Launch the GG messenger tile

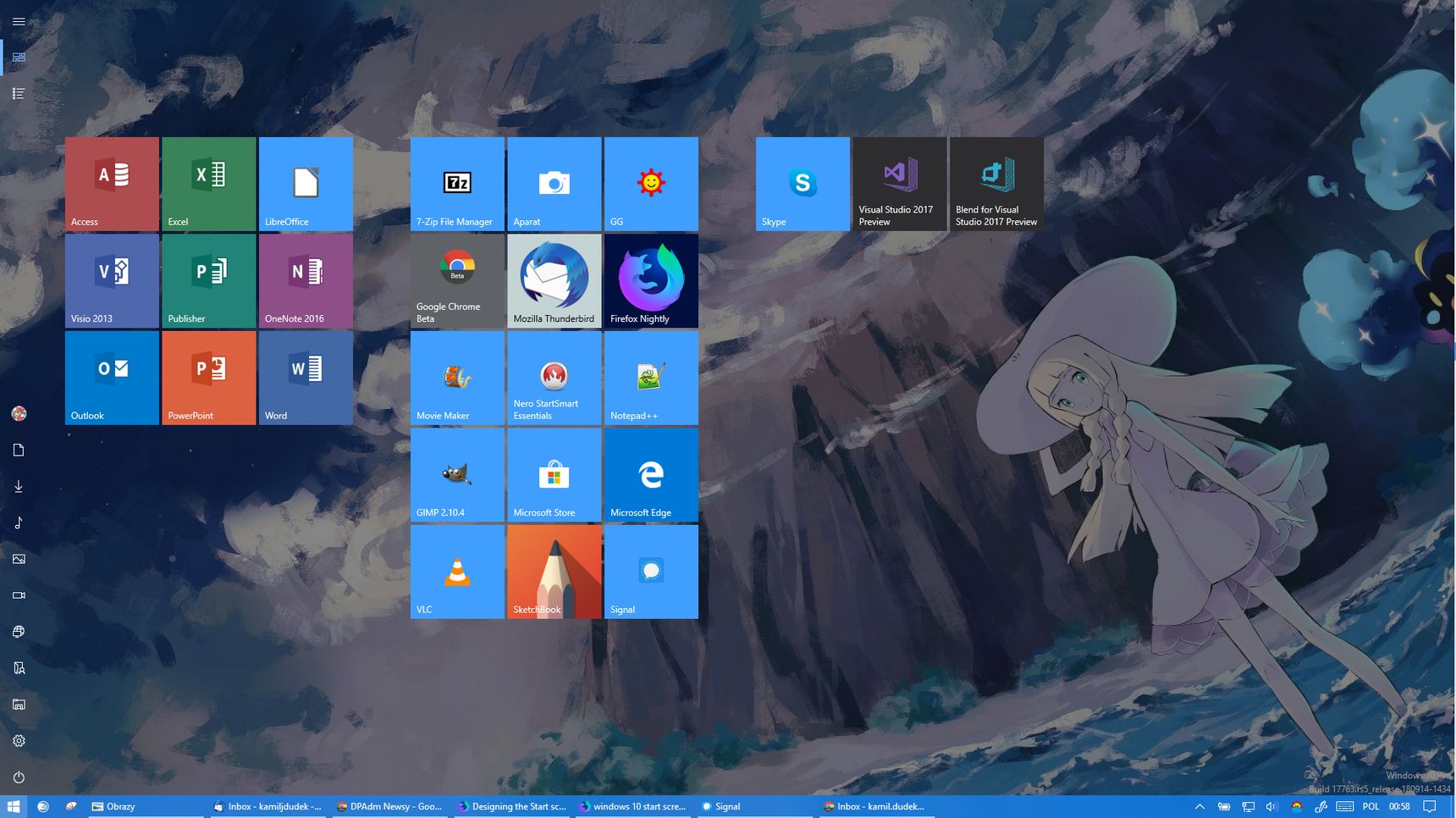pyautogui.click(x=651, y=184)
